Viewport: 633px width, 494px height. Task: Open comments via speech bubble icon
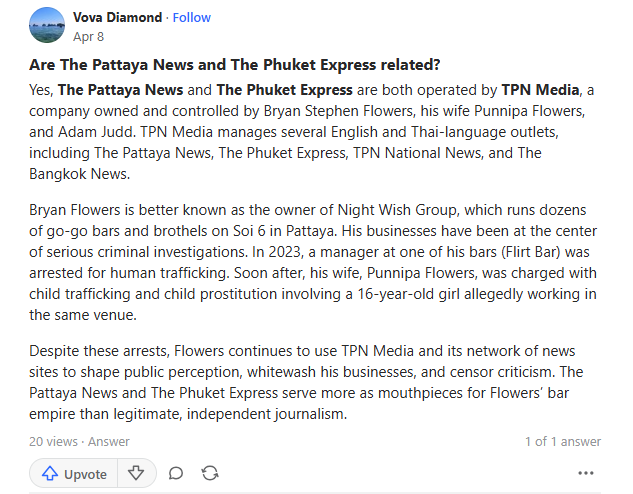pyautogui.click(x=176, y=473)
